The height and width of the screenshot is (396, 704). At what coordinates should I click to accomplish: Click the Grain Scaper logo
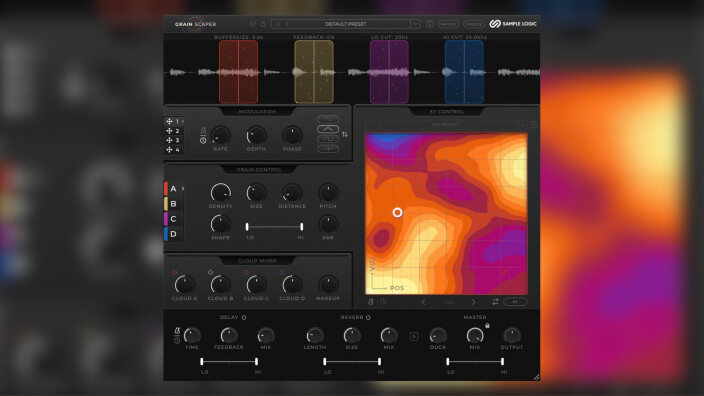tap(195, 24)
